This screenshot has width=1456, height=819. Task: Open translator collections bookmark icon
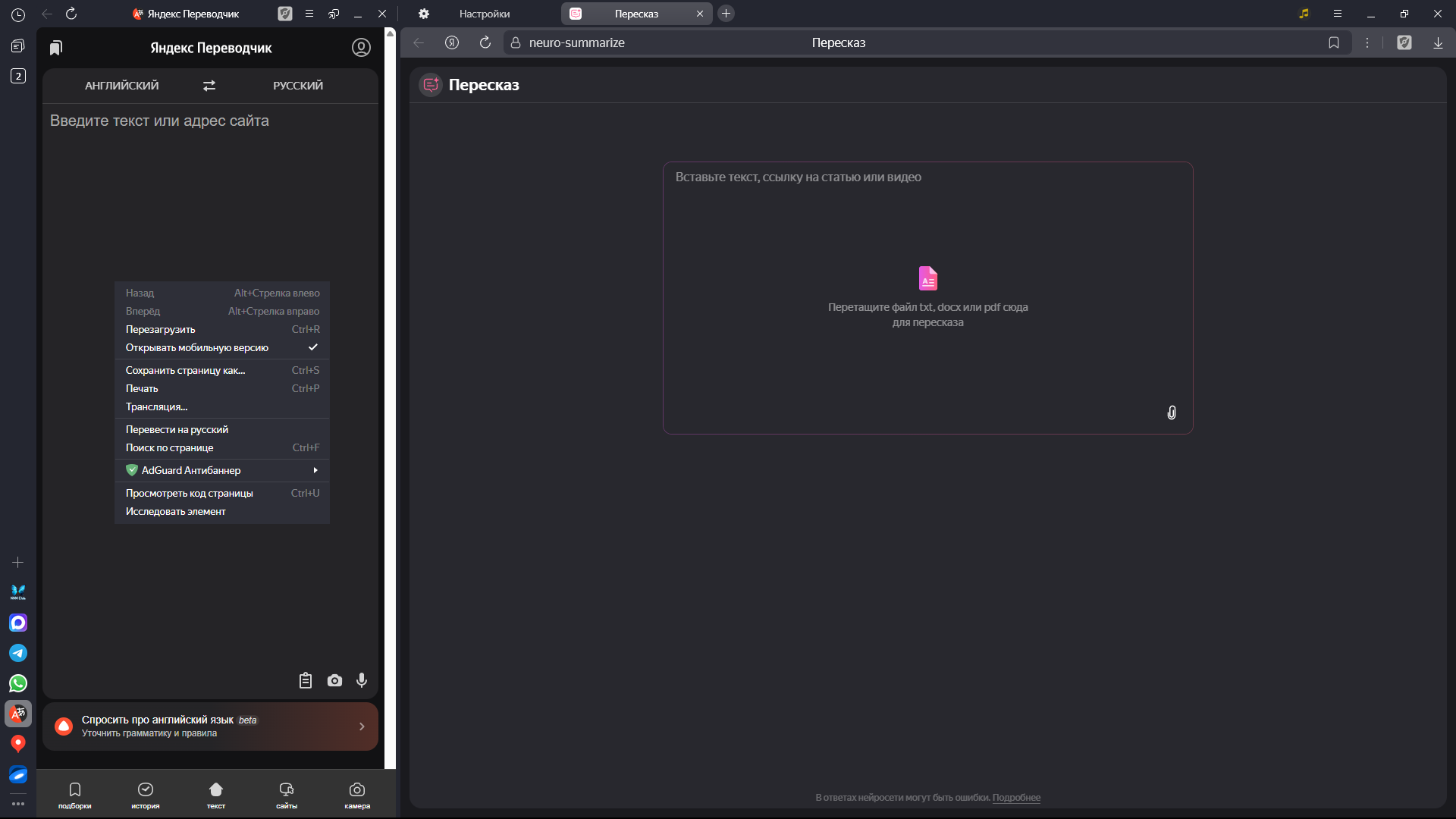pyautogui.click(x=55, y=48)
